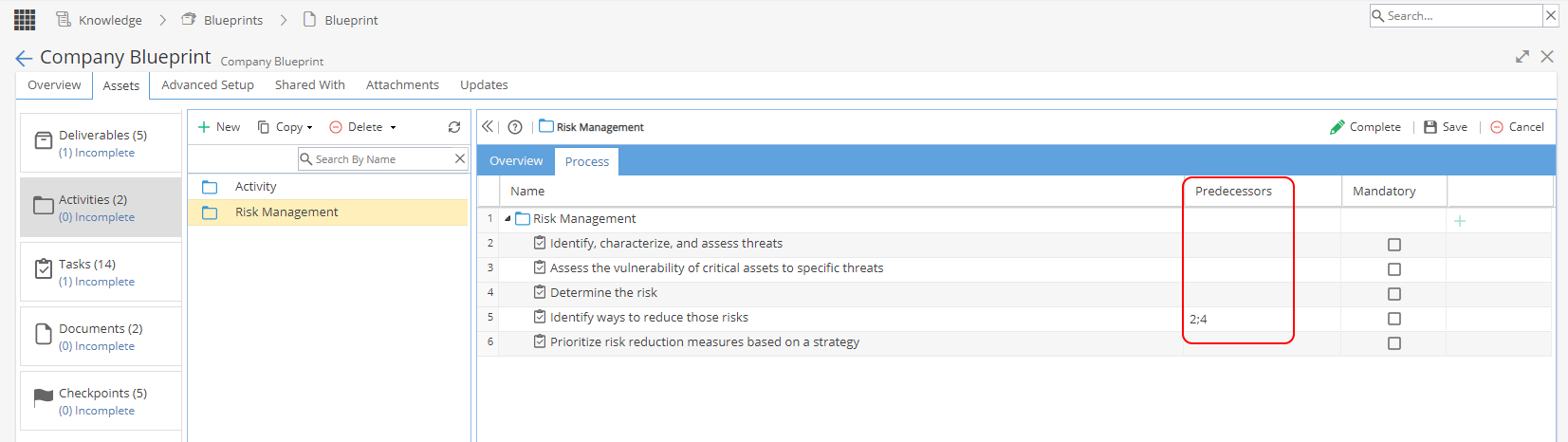Select Deliverables (5) category

tap(101, 143)
